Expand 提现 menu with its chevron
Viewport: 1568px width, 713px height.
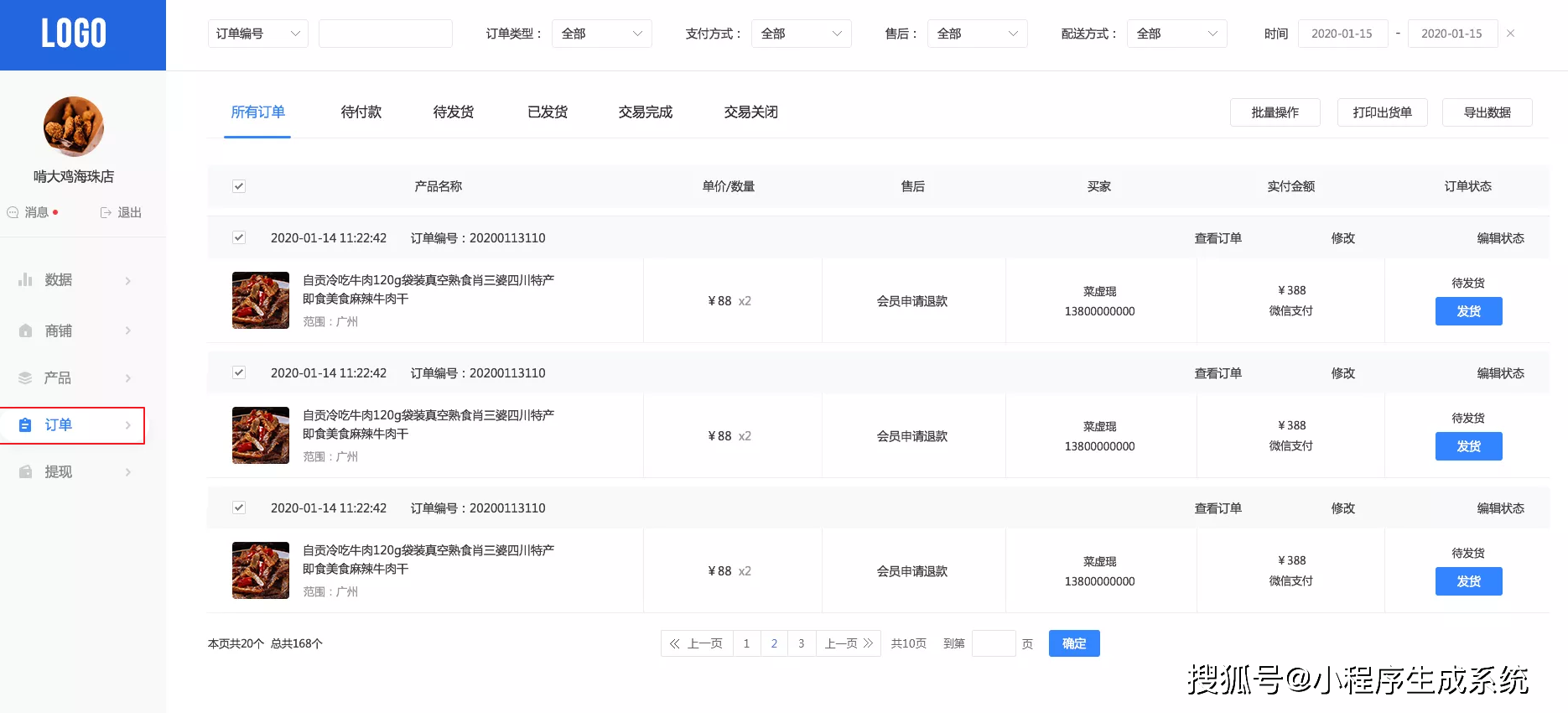tap(128, 472)
